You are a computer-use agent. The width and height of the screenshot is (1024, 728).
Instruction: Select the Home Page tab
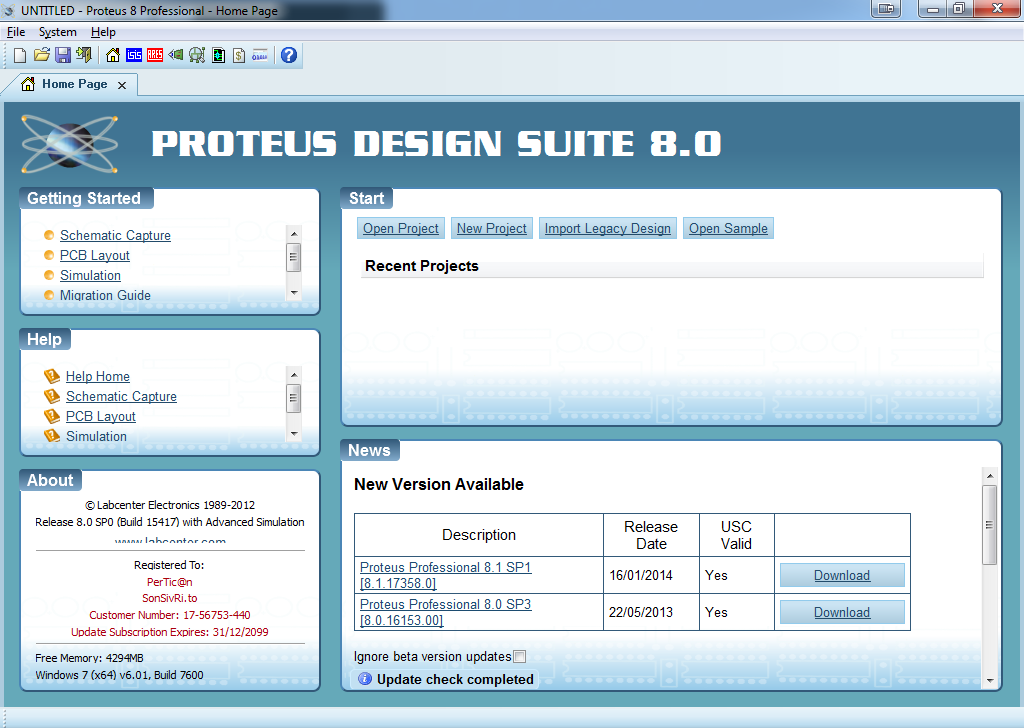coord(70,84)
